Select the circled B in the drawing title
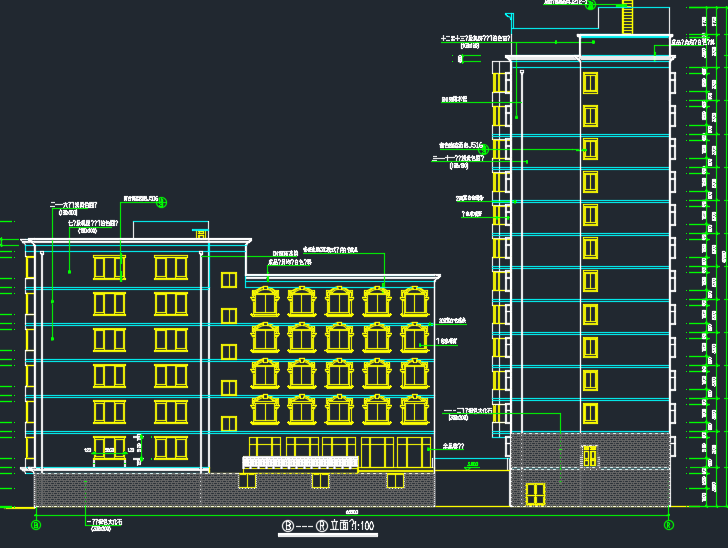Viewport: 728px width, 548px height. click(x=288, y=526)
